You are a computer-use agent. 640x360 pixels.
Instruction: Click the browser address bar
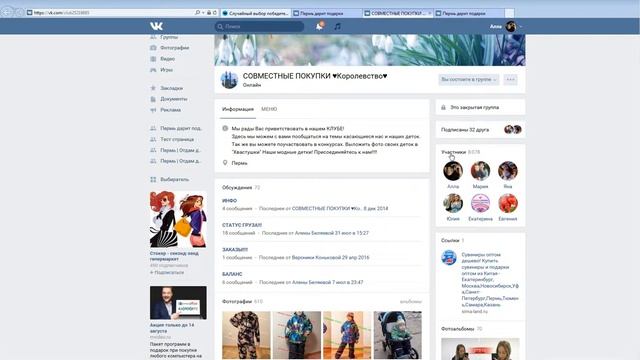[110, 13]
